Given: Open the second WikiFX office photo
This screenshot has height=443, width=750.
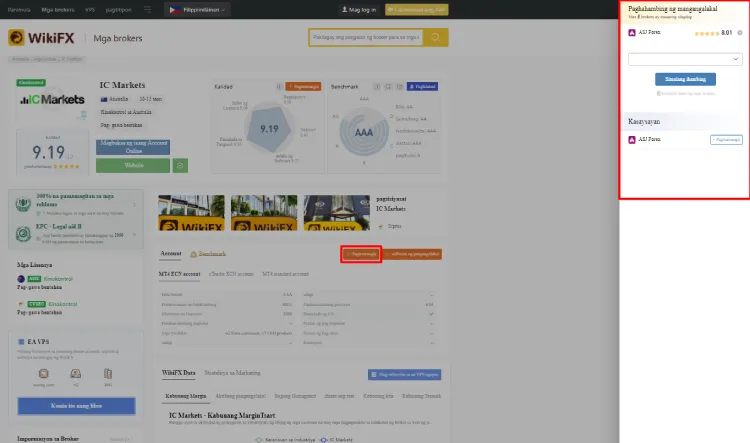Looking at the screenshot, I should pyautogui.click(x=264, y=213).
